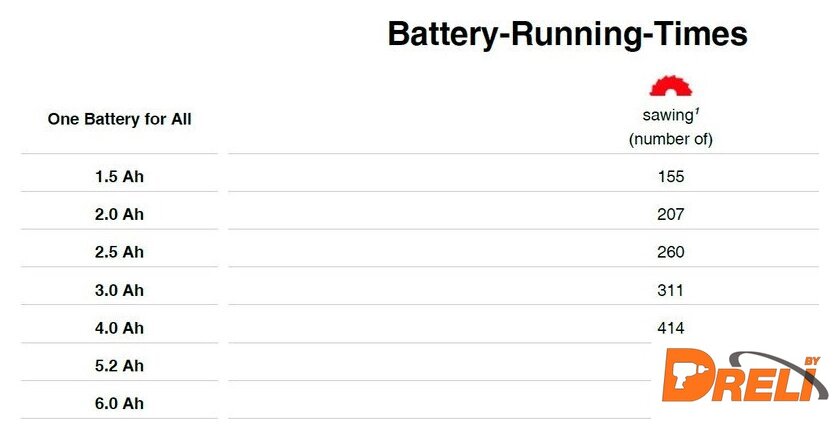The image size is (839, 439).
Task: Click the sawing value 155
Action: (x=671, y=176)
